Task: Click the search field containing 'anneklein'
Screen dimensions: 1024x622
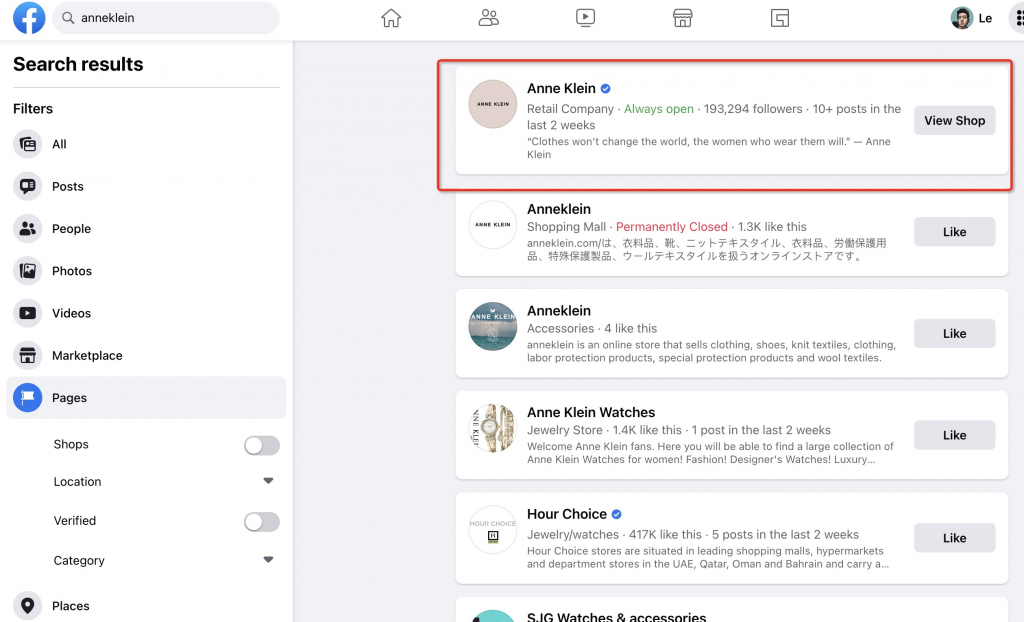Action: coord(166,18)
